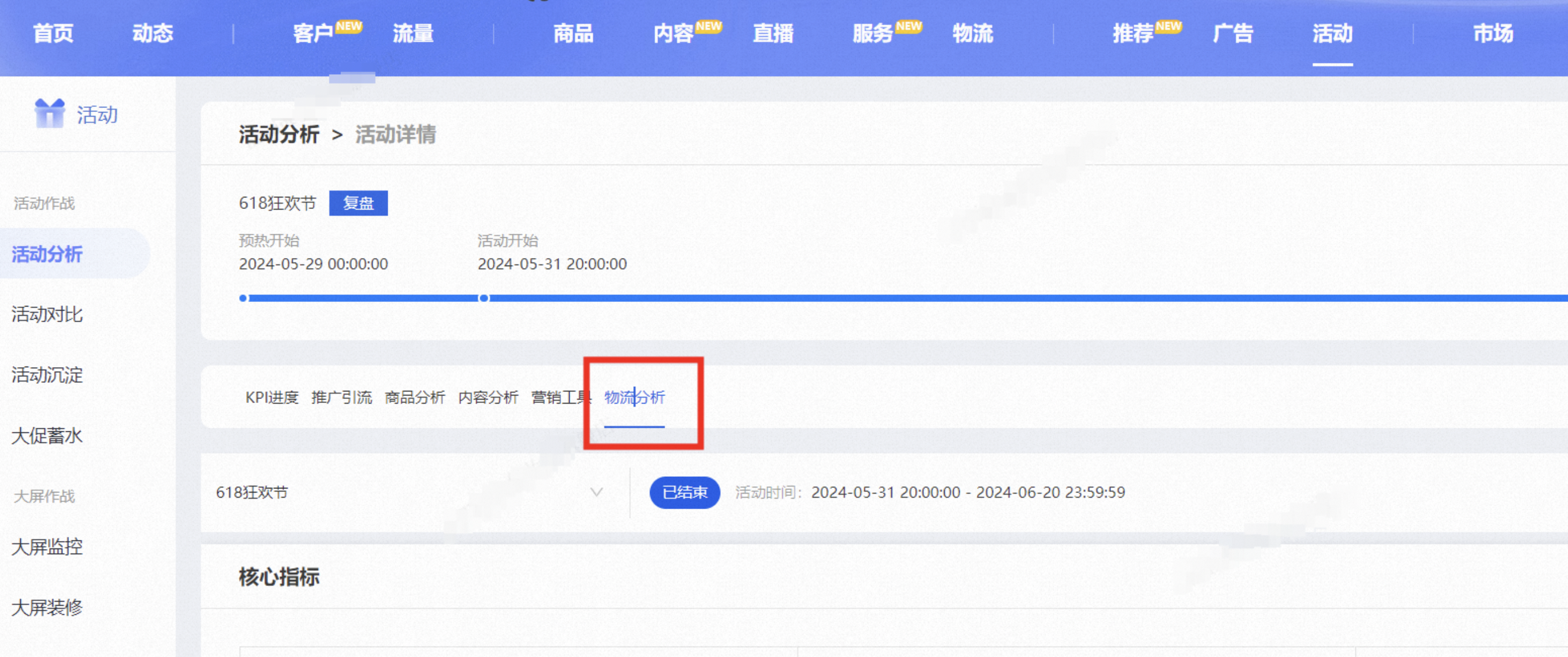1568x657 pixels.
Task: Open the 广告 top menu
Action: [1233, 33]
